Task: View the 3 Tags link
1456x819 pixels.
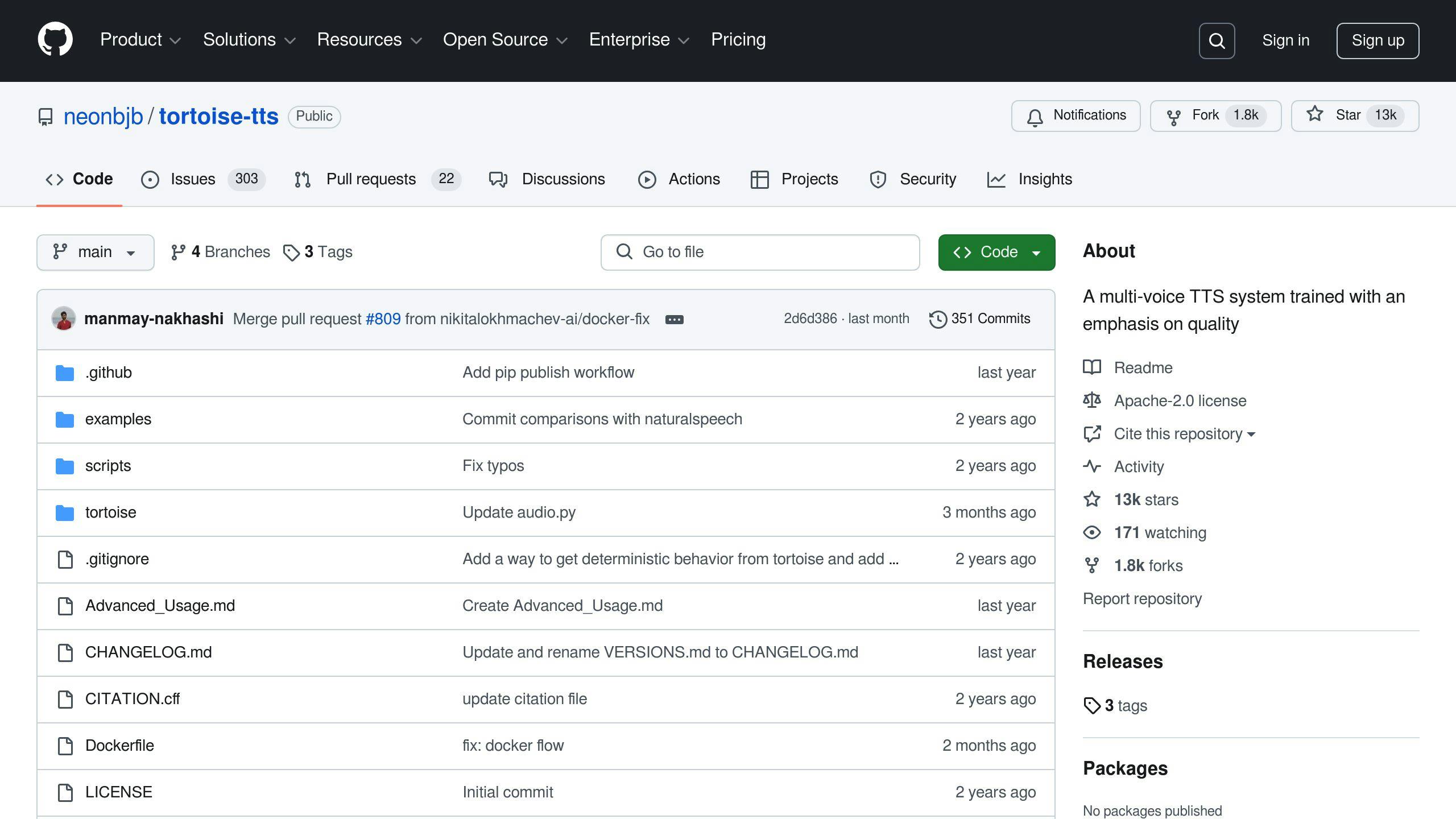Action: [318, 252]
